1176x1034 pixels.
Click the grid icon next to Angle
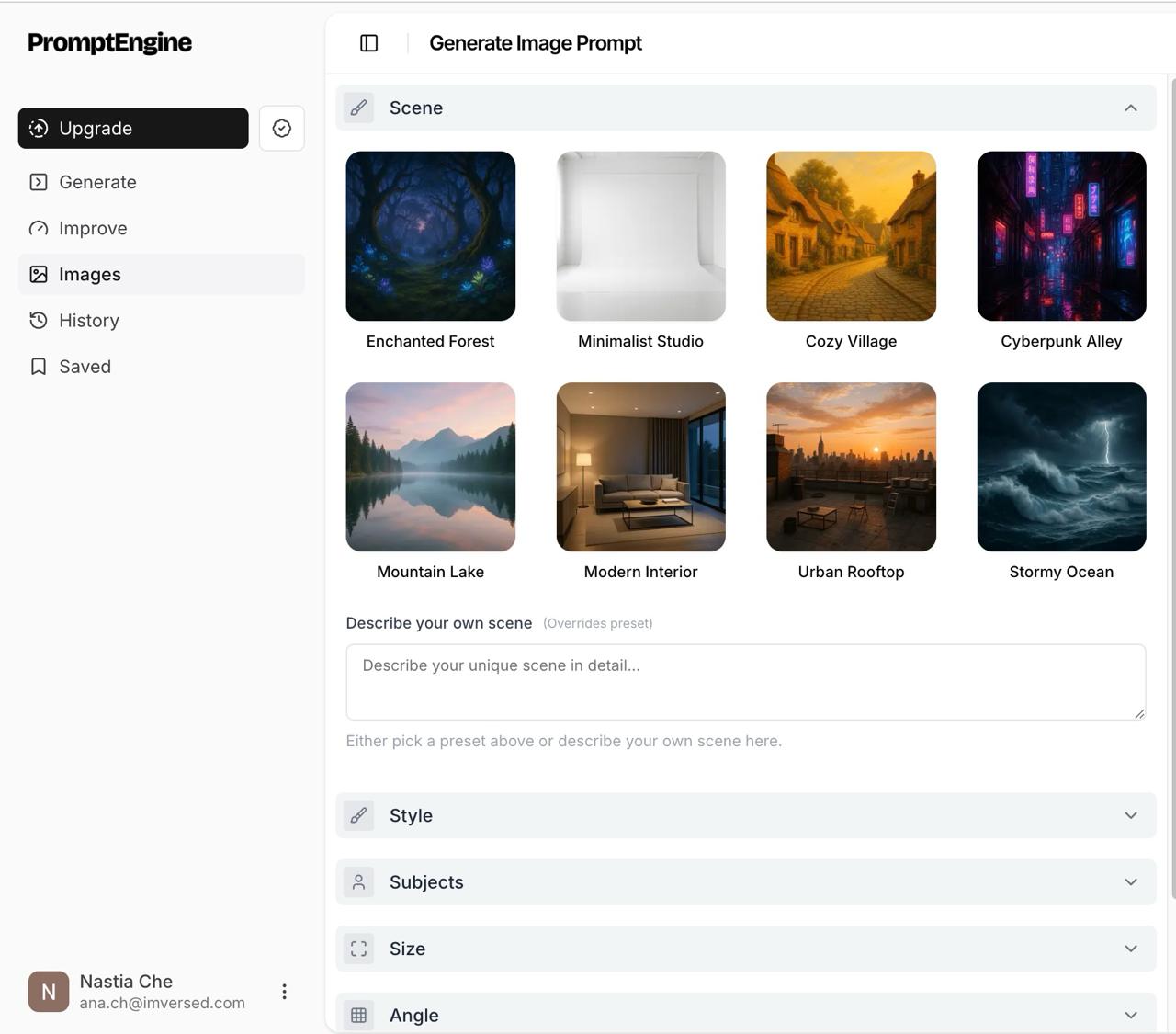click(359, 1015)
